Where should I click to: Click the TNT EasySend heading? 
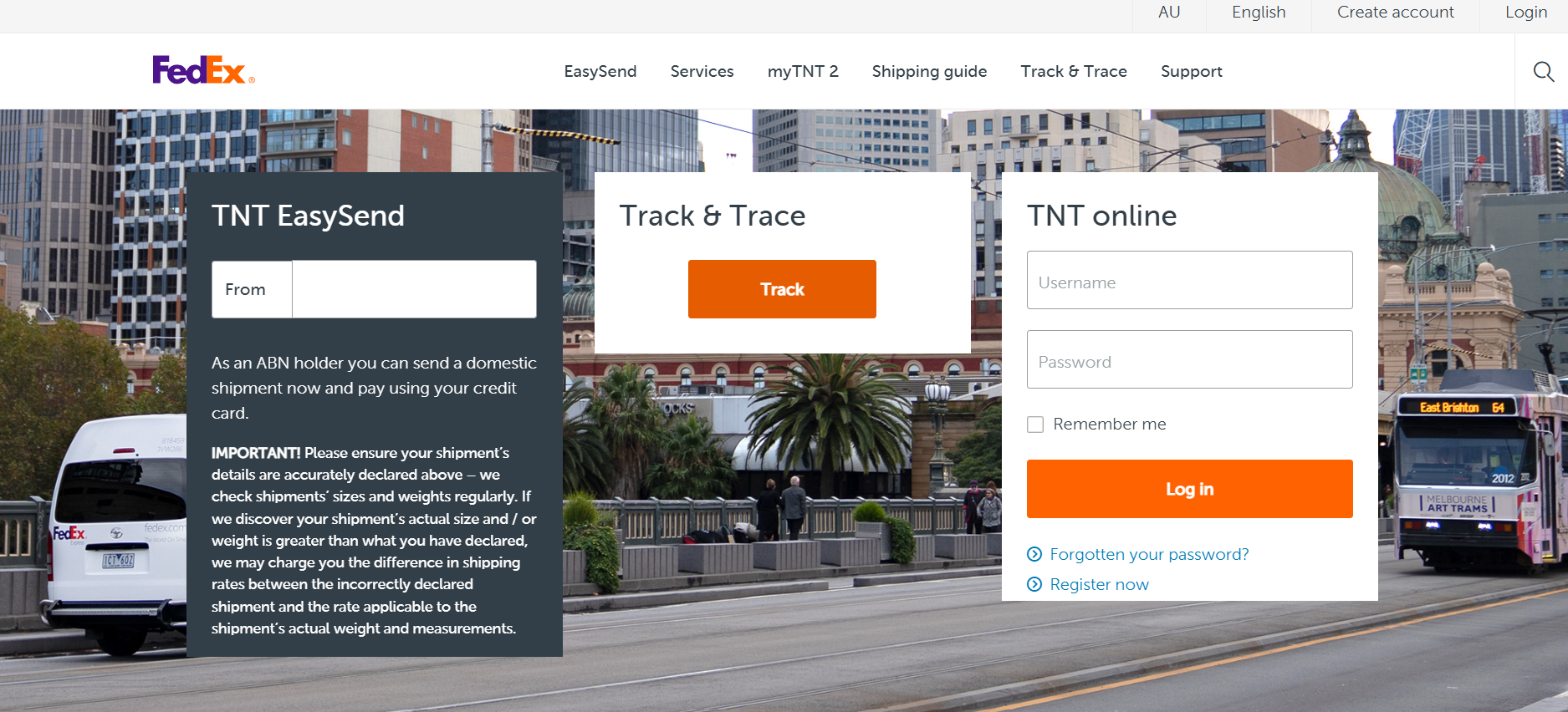tap(308, 216)
